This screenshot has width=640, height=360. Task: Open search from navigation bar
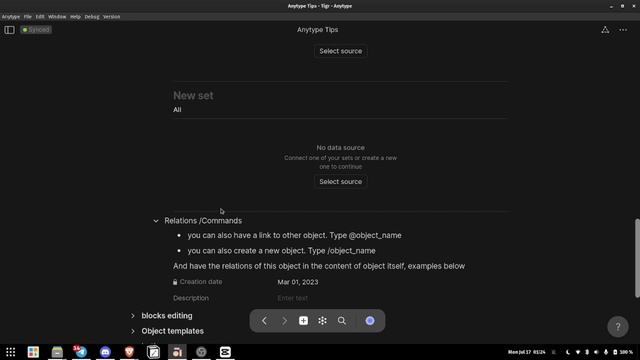(342, 321)
